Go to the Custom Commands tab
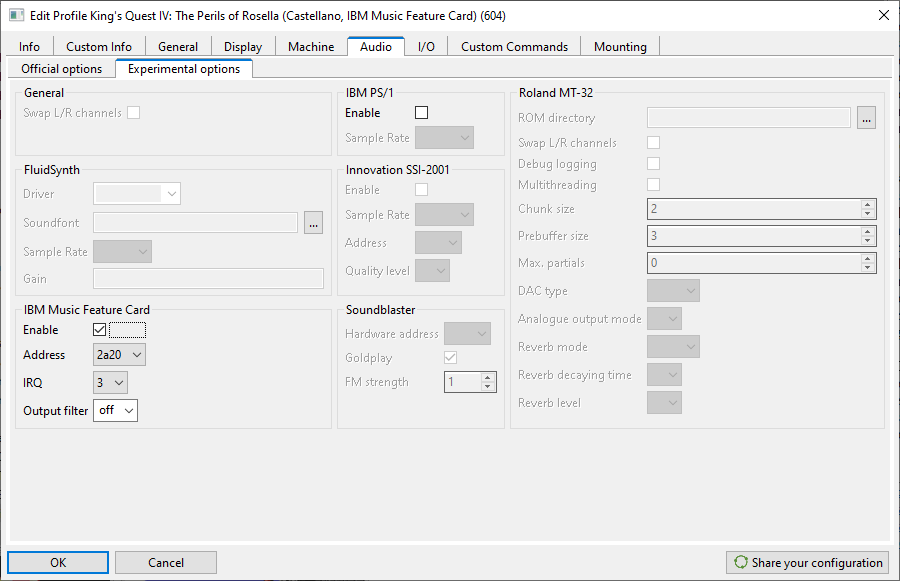This screenshot has height=581, width=900. point(514,46)
